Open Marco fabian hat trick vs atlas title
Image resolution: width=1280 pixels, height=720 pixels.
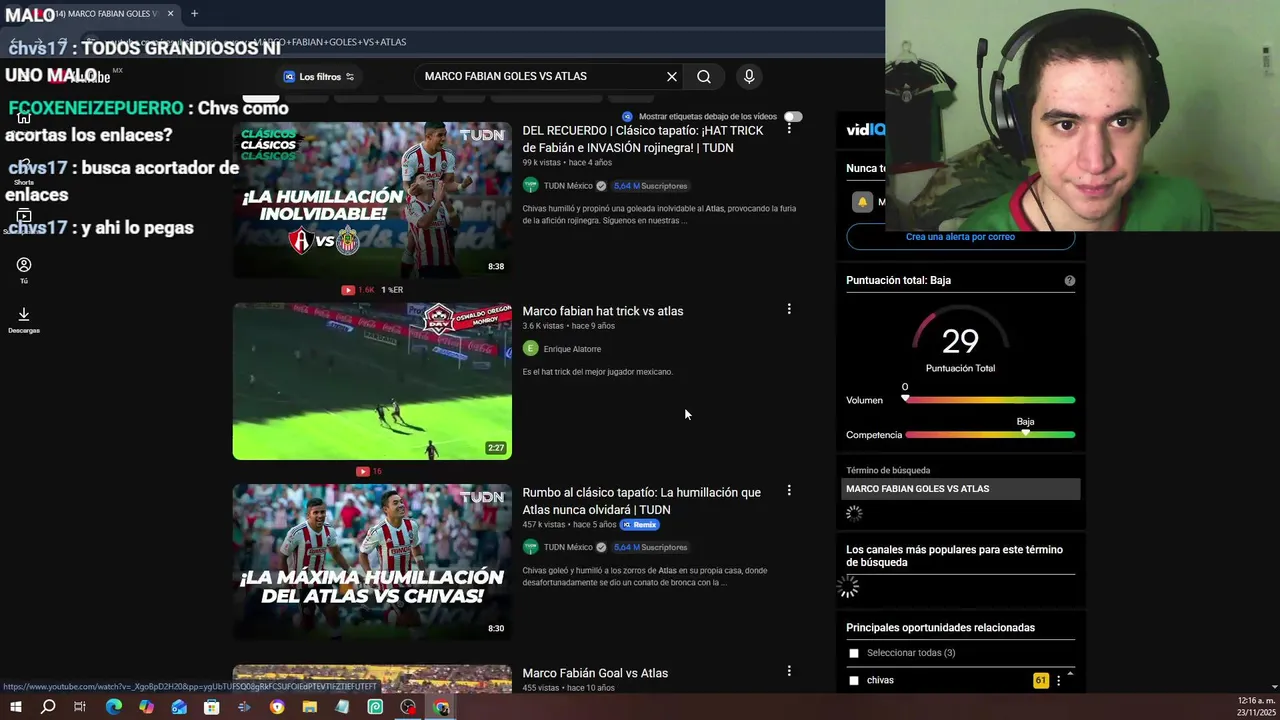(603, 311)
